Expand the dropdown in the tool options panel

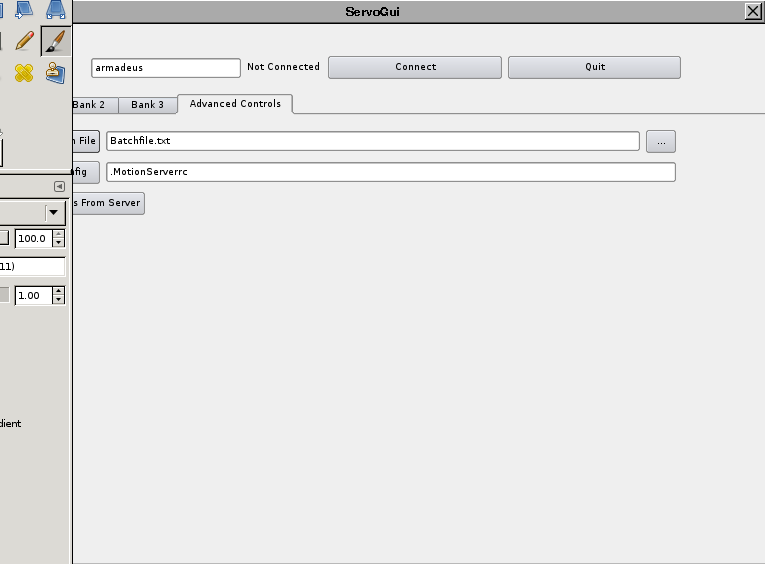53,213
